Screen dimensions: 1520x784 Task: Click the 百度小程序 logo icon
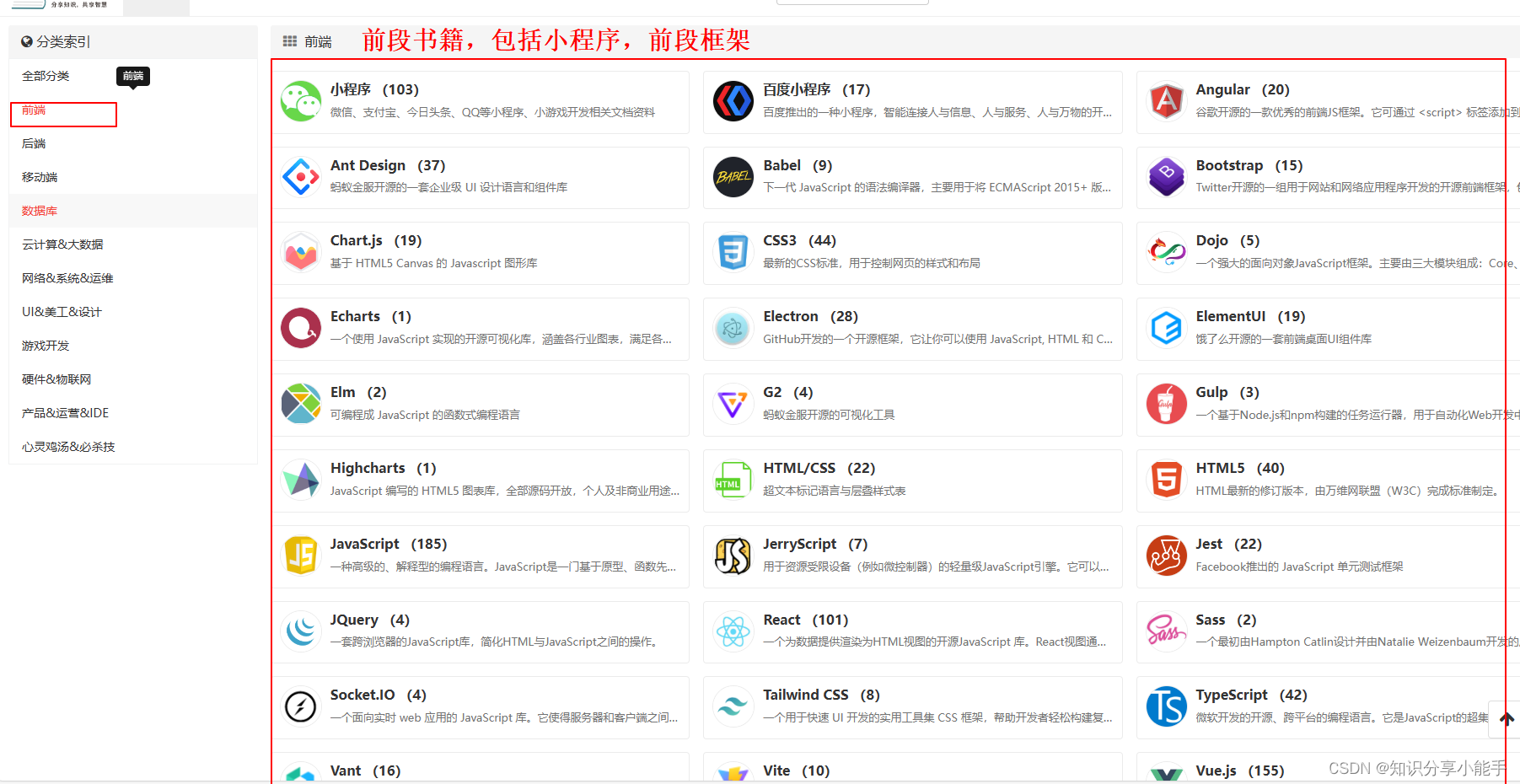click(733, 101)
